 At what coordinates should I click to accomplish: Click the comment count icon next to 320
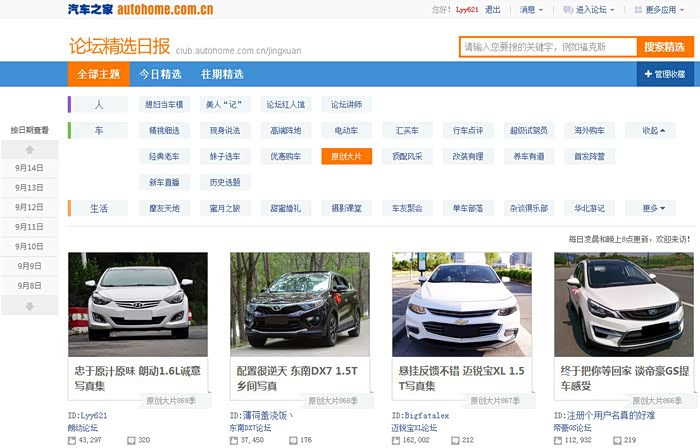pos(130,440)
